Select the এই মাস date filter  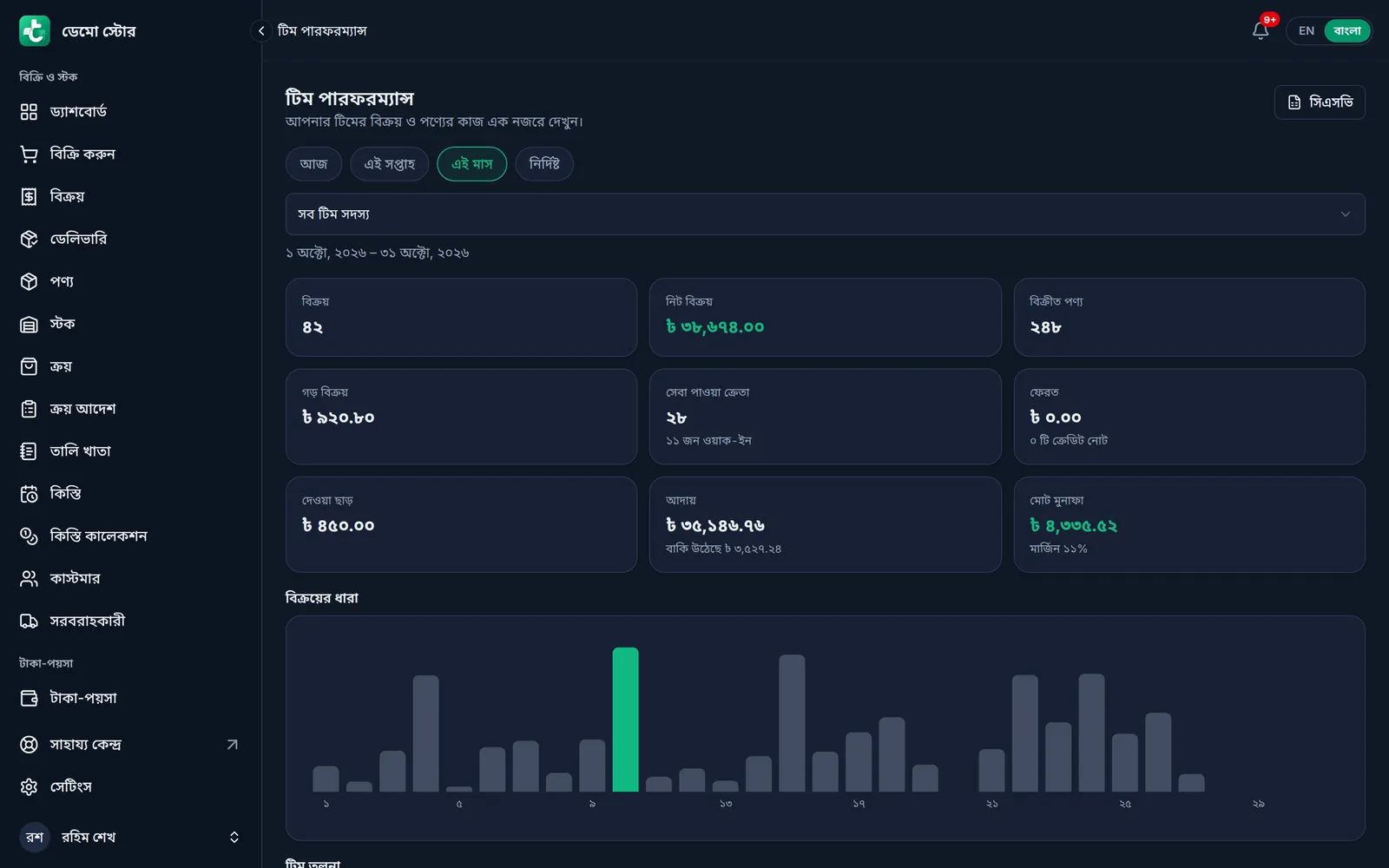[472, 164]
